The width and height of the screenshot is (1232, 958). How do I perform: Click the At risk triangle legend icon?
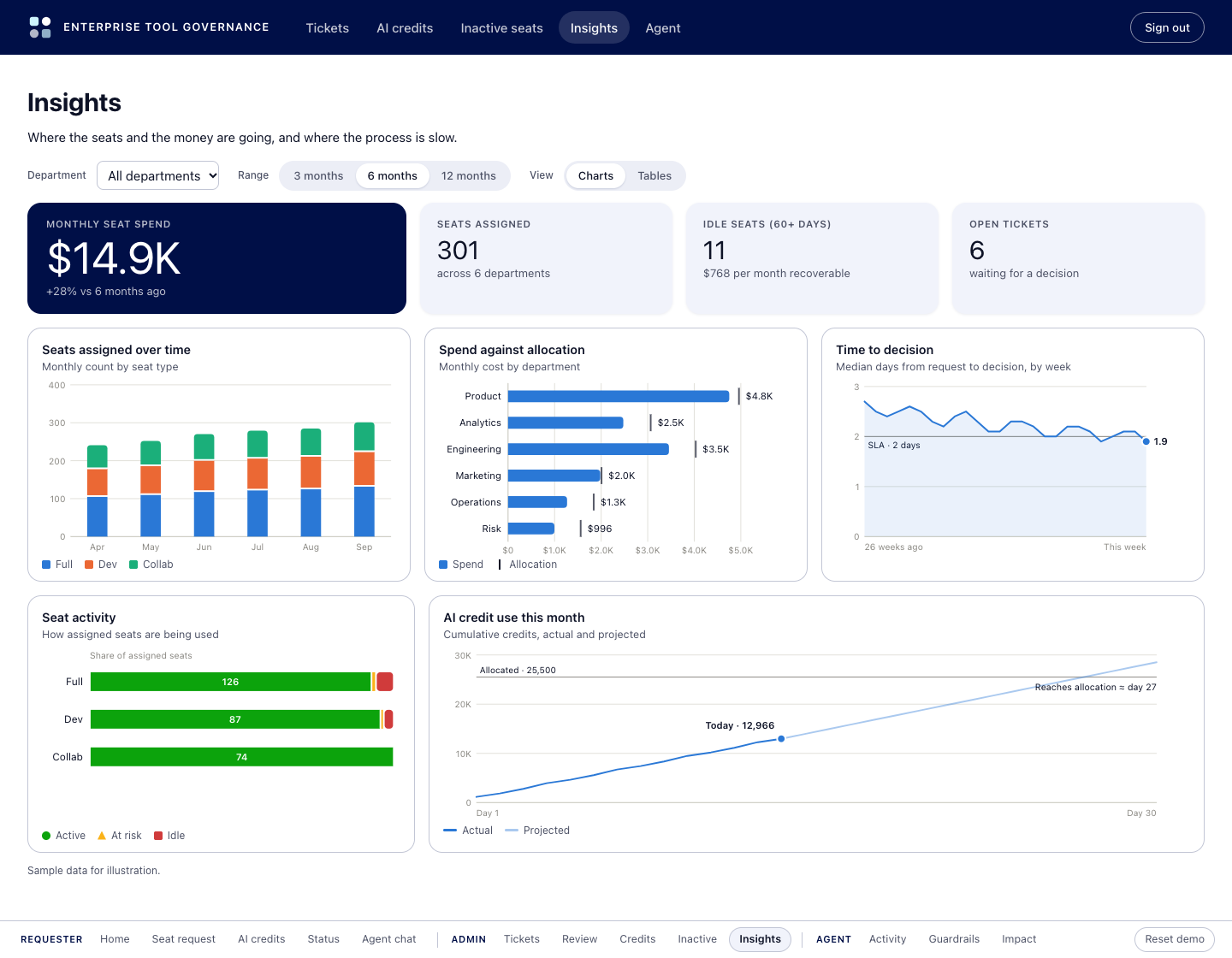coord(102,836)
